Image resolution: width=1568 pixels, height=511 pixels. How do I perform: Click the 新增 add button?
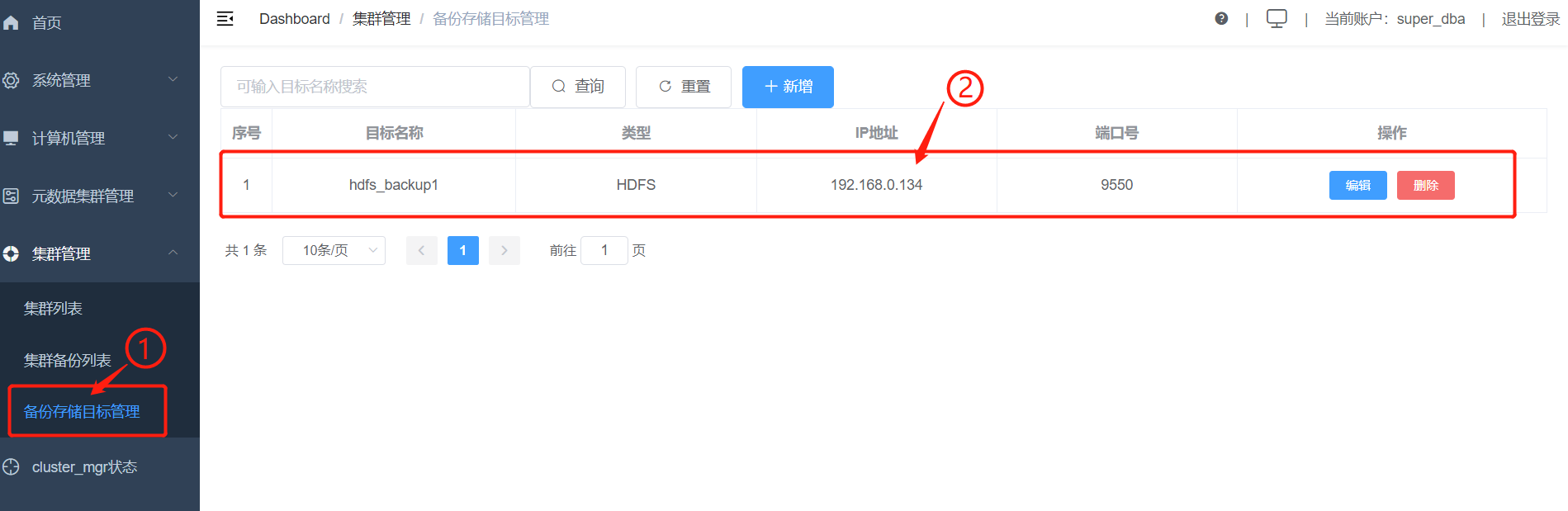[788, 87]
